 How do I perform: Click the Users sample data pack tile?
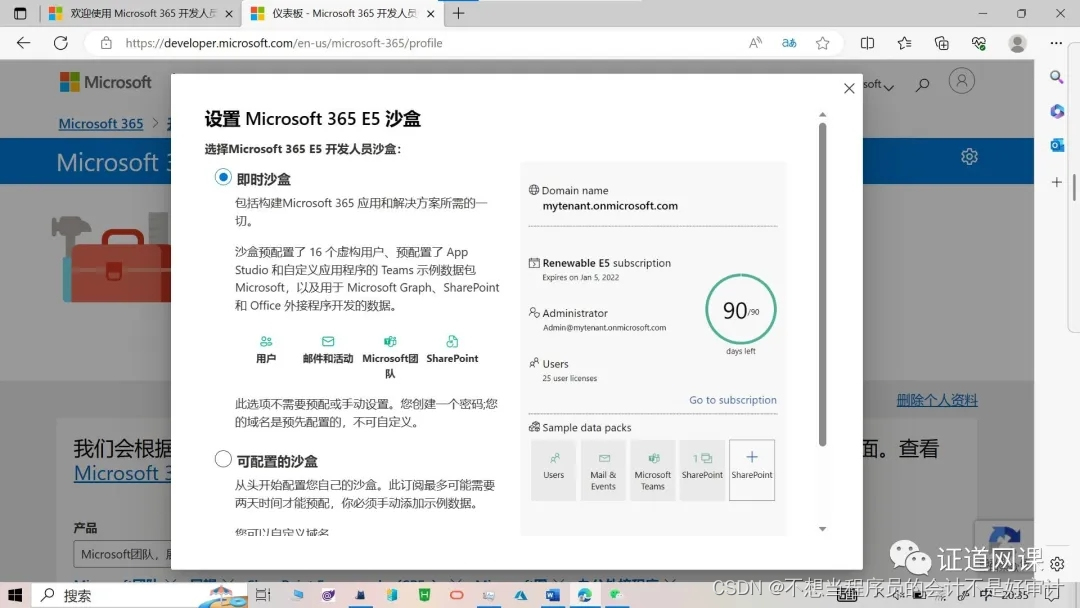point(553,470)
